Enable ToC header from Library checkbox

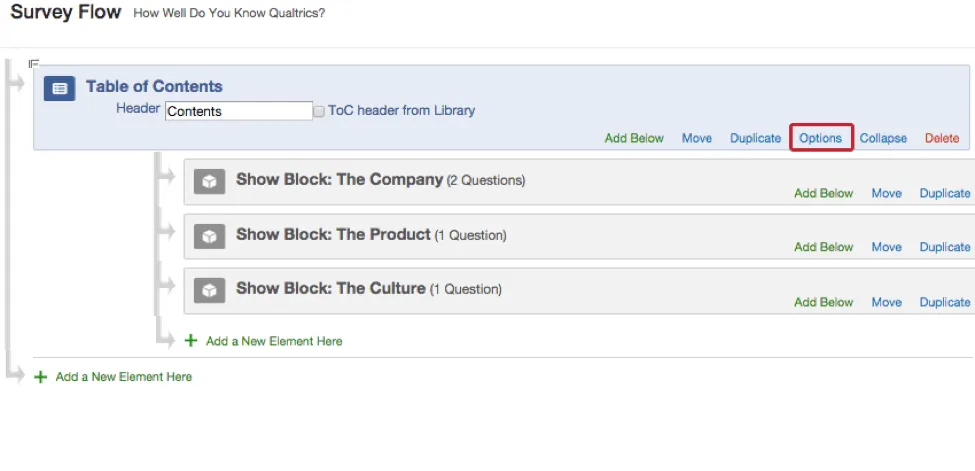click(x=320, y=111)
